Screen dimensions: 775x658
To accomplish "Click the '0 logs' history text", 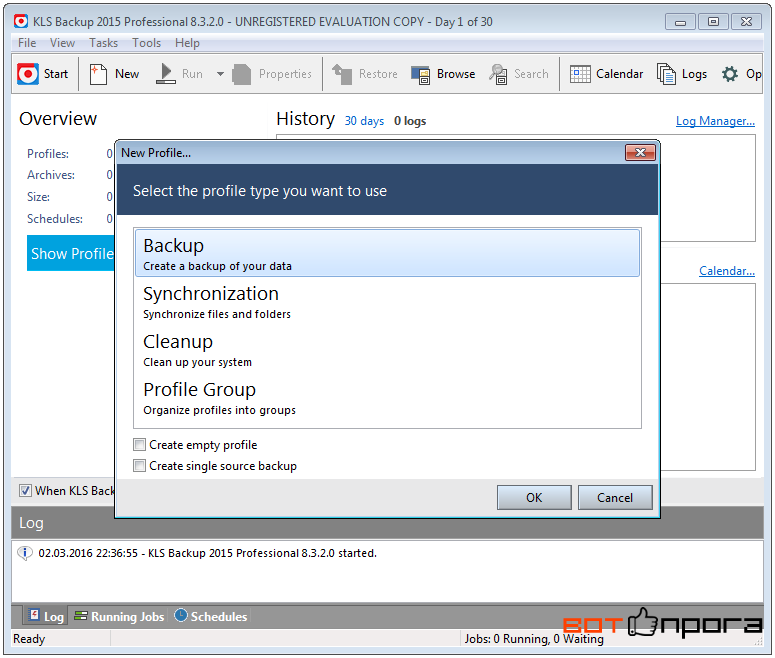I will (x=410, y=121).
